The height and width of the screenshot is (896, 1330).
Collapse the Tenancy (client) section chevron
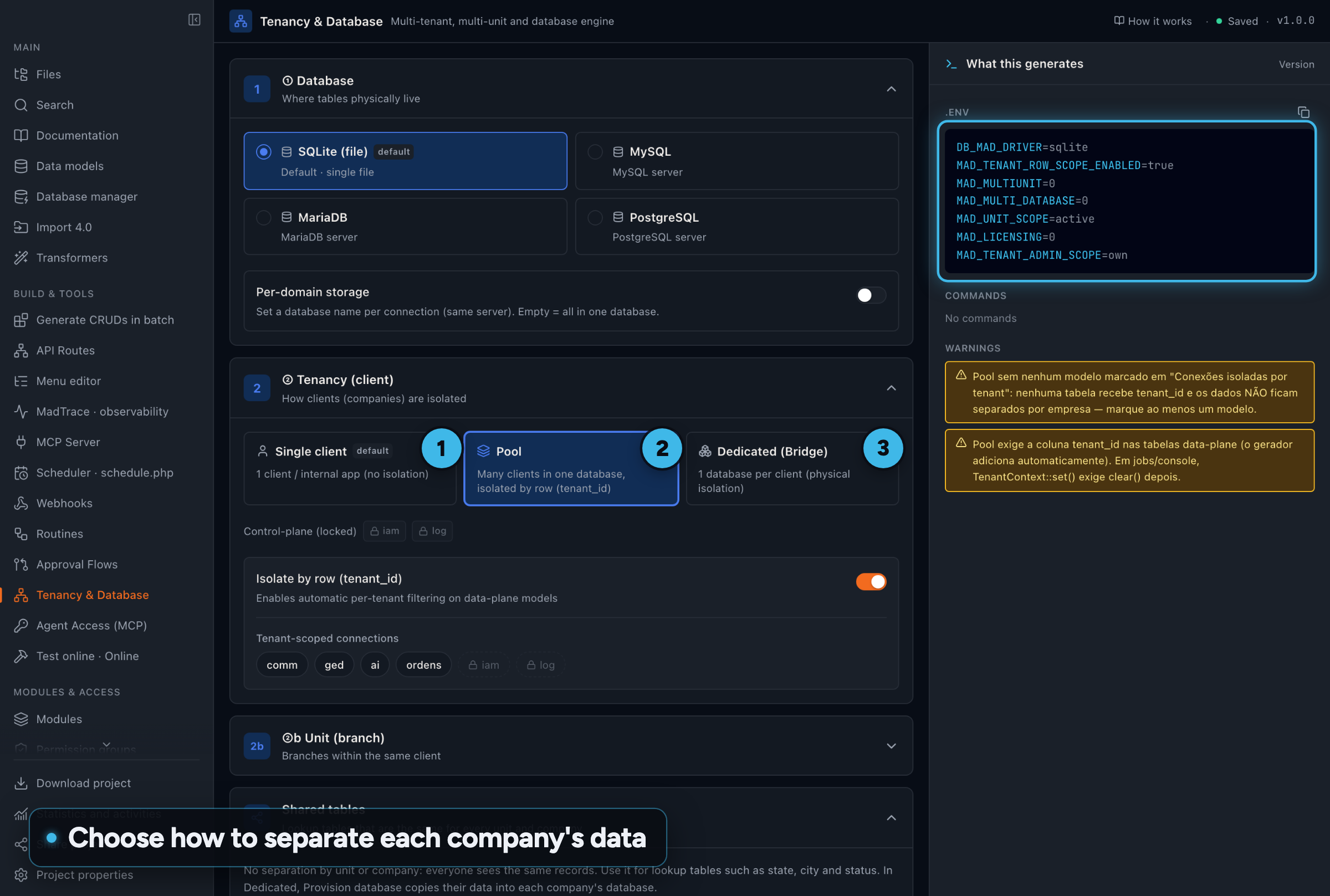(891, 388)
